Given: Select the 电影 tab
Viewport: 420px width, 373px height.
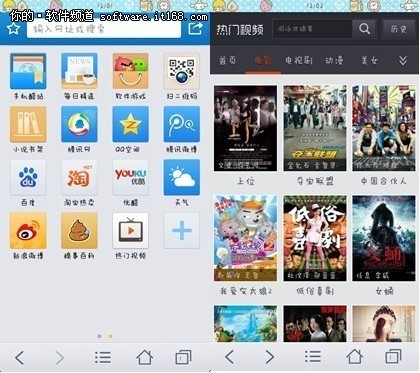Looking at the screenshot, I should coord(263,60).
